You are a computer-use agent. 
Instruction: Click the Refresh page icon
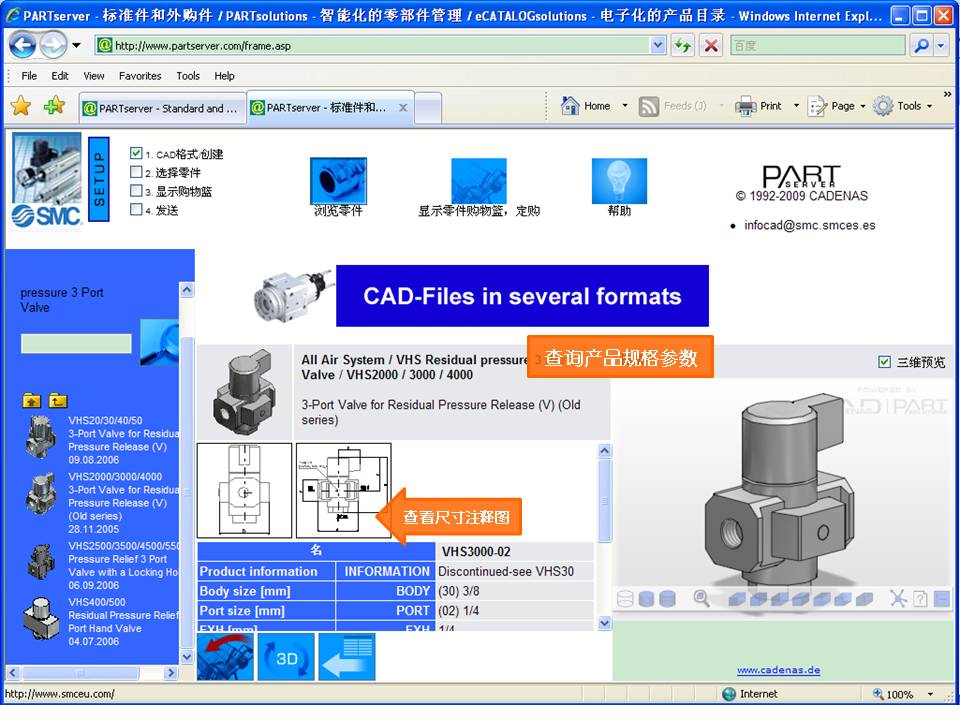point(683,45)
